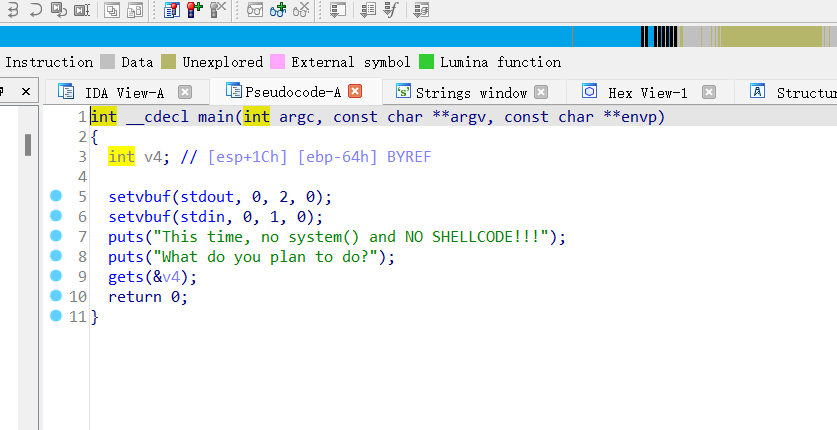Add a breakpoint with the red-plus icon
Viewport: 837px width, 430px height.
(195, 10)
